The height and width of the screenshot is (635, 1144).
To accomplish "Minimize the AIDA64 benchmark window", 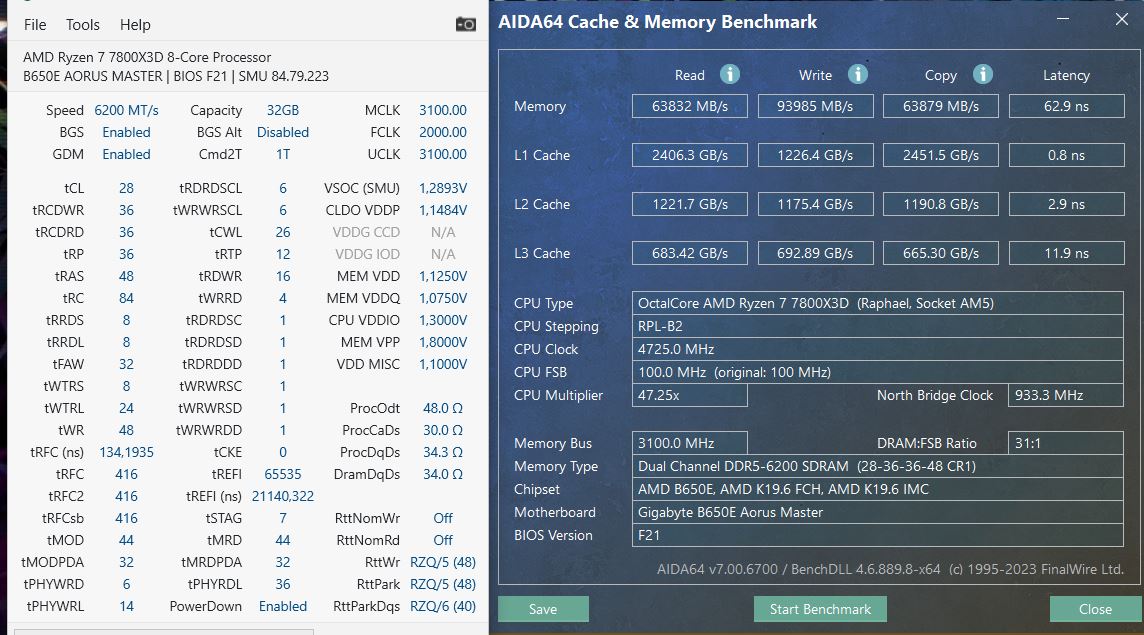I will click(x=1063, y=20).
